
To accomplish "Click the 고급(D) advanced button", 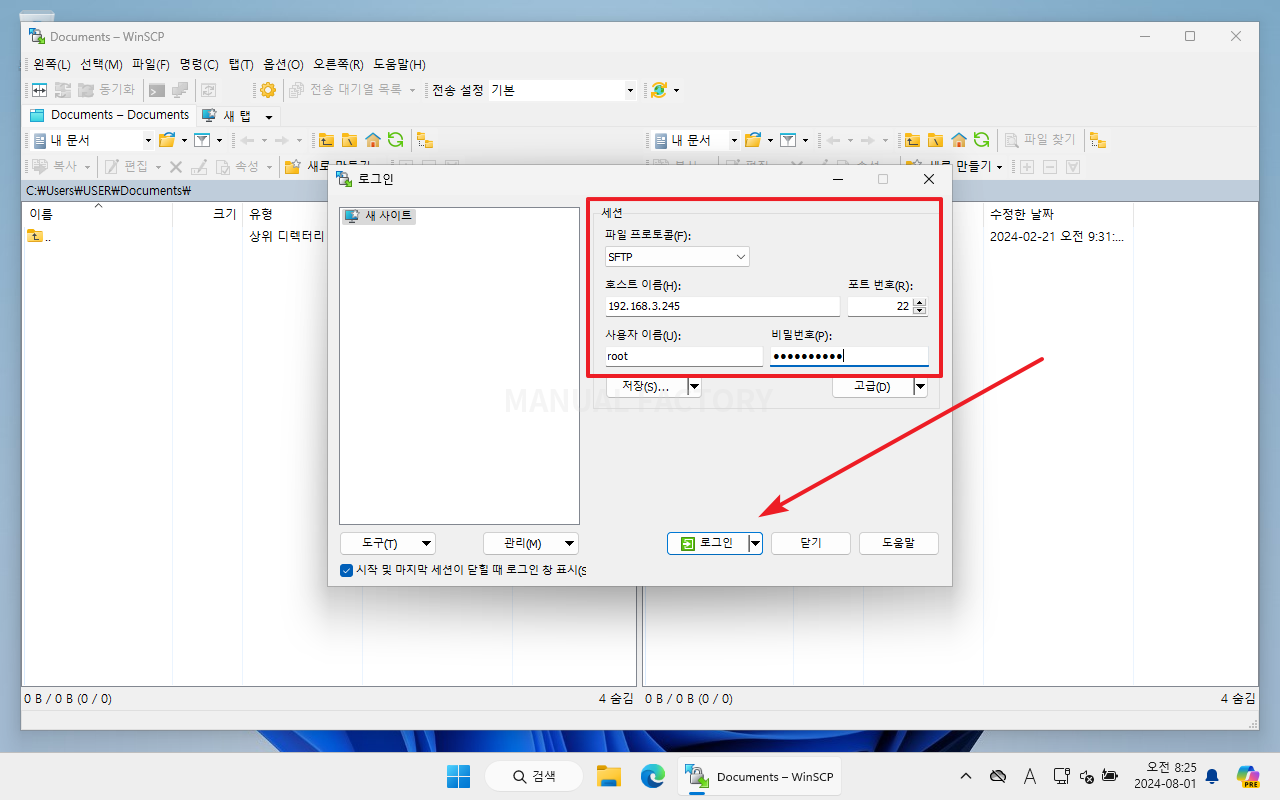I will [873, 386].
